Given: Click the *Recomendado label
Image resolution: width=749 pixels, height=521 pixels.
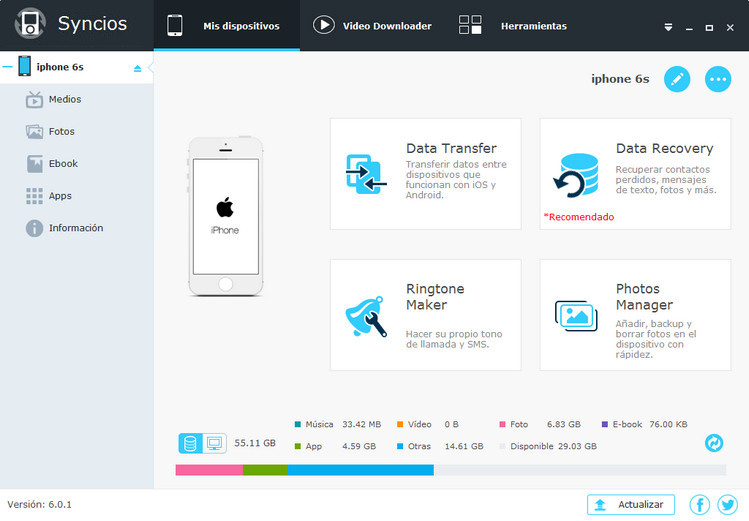Looking at the screenshot, I should click(x=579, y=217).
